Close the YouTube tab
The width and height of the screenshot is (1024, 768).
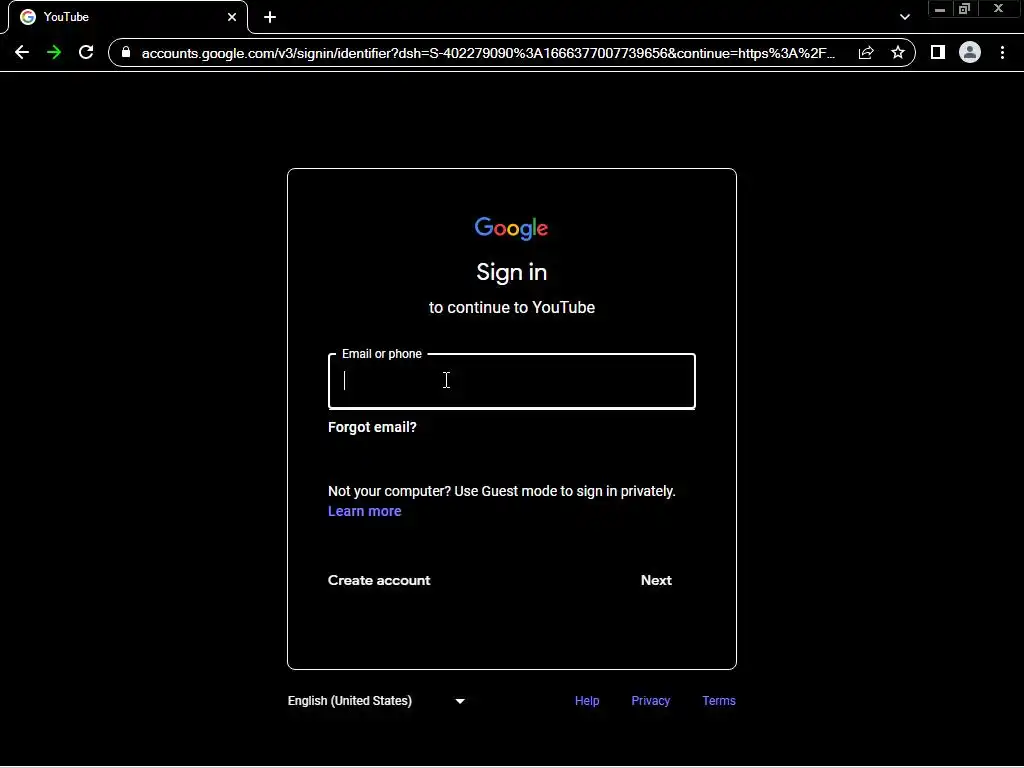(x=232, y=17)
